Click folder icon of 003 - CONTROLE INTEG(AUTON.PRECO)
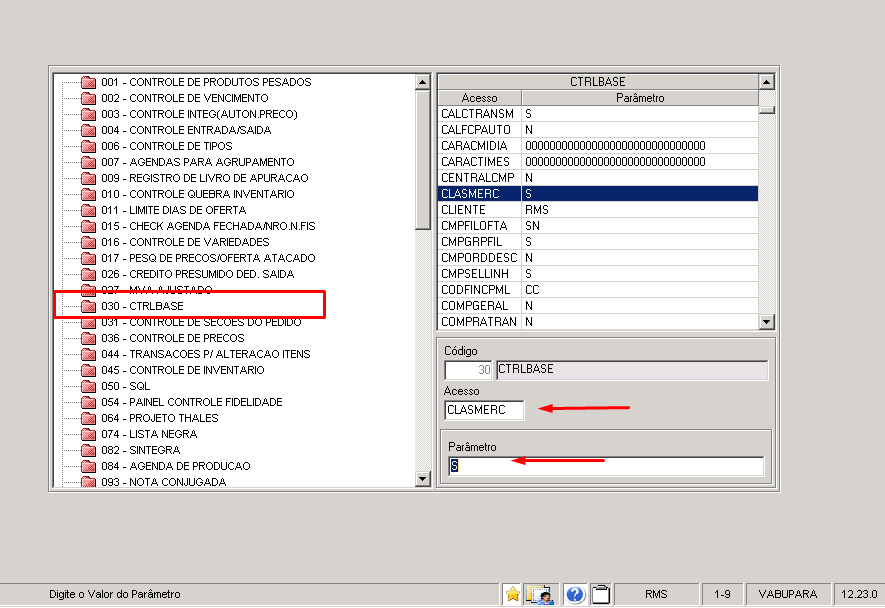 [88, 114]
